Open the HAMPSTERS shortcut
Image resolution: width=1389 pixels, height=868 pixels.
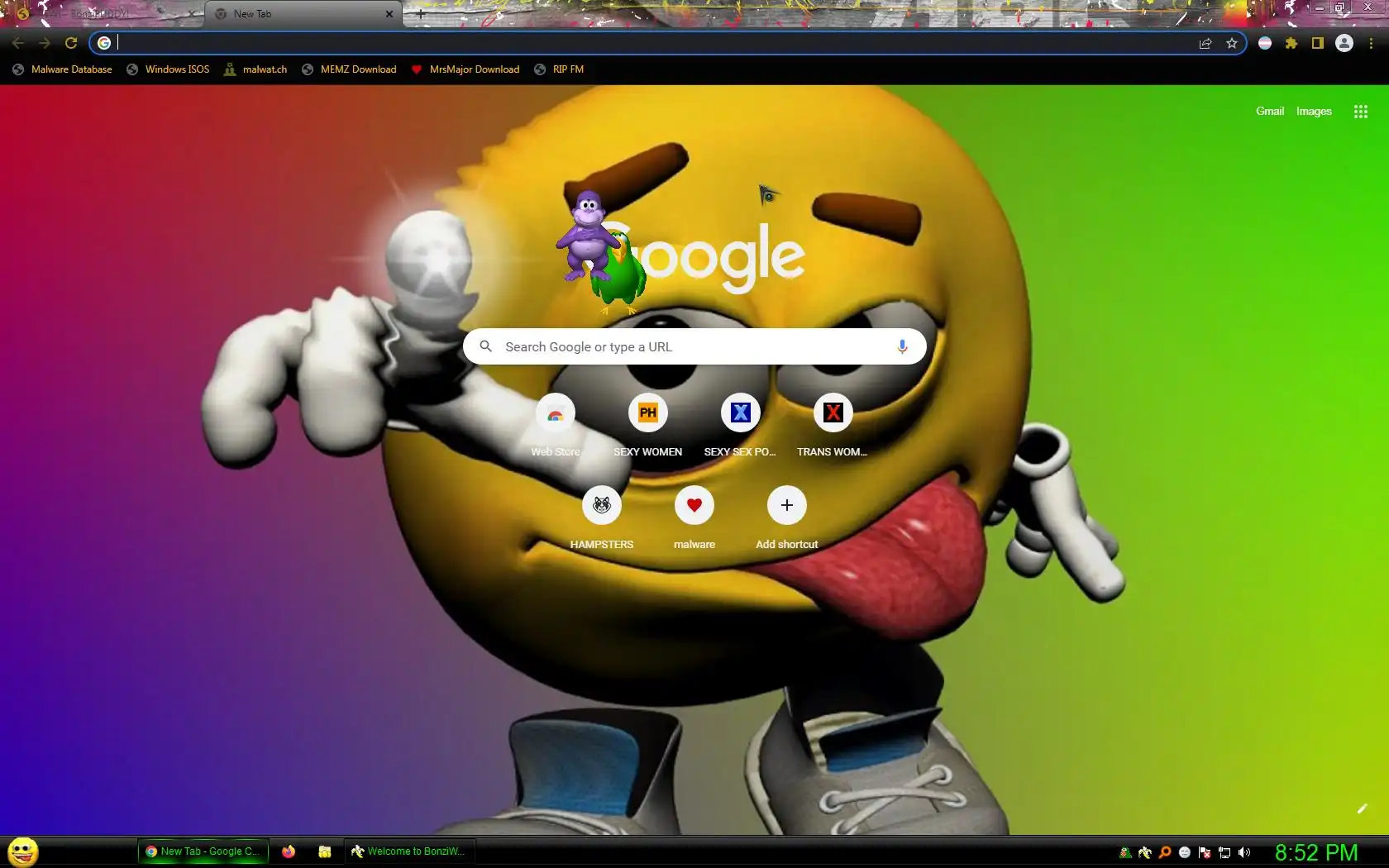click(602, 517)
